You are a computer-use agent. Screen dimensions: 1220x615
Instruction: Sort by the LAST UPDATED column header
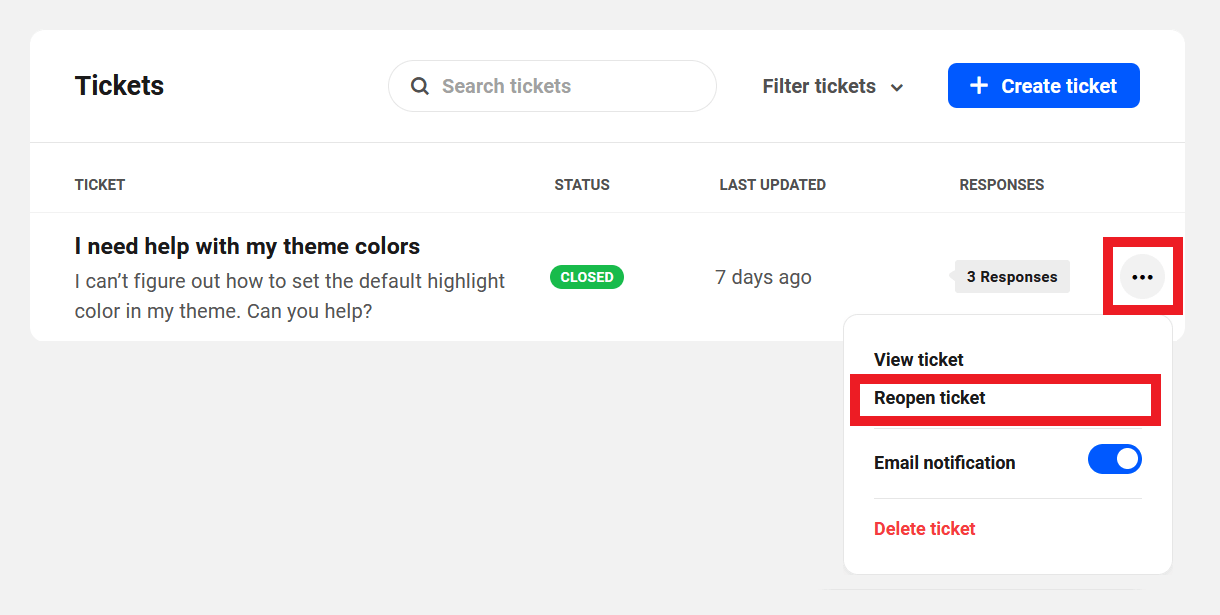(x=772, y=184)
